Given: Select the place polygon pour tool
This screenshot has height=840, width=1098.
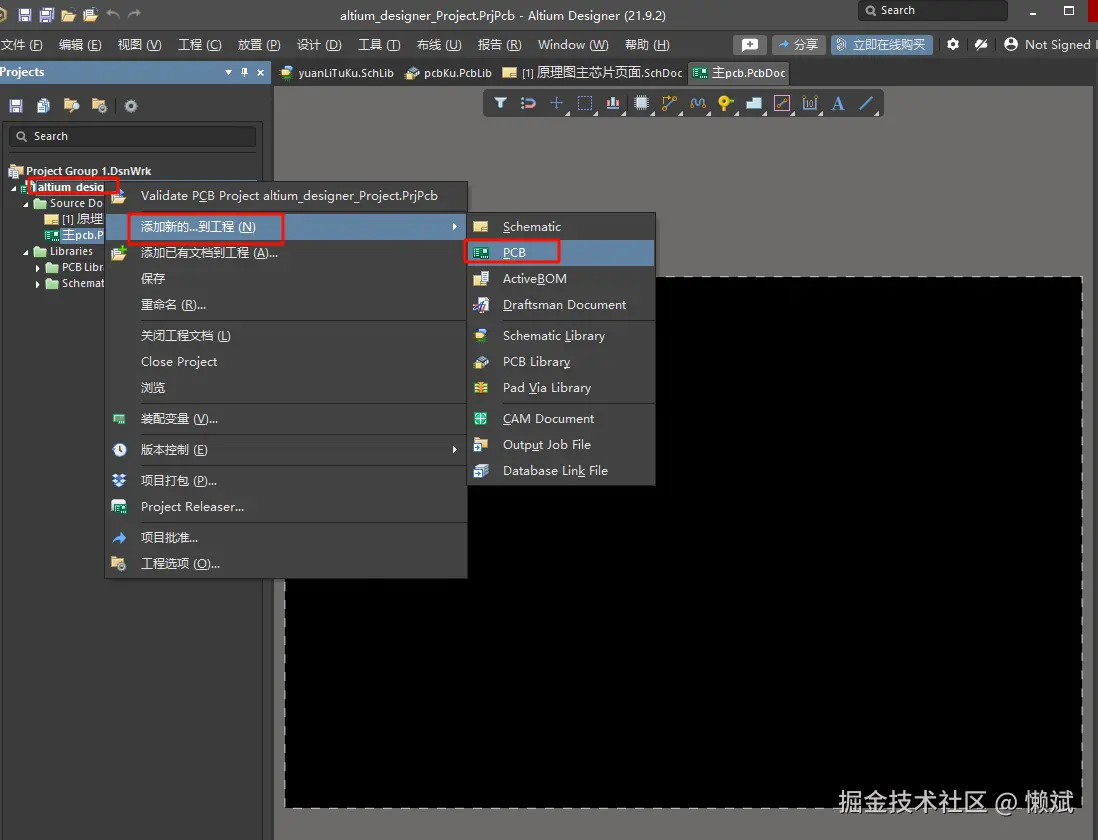Looking at the screenshot, I should pos(753,103).
